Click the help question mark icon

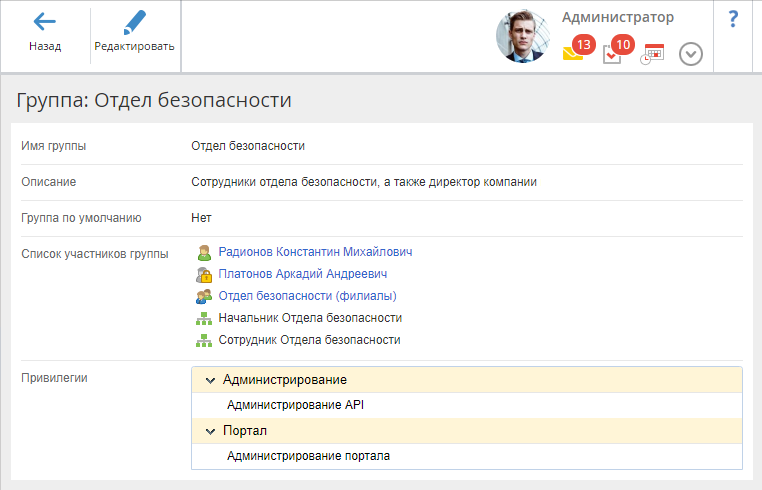(733, 18)
